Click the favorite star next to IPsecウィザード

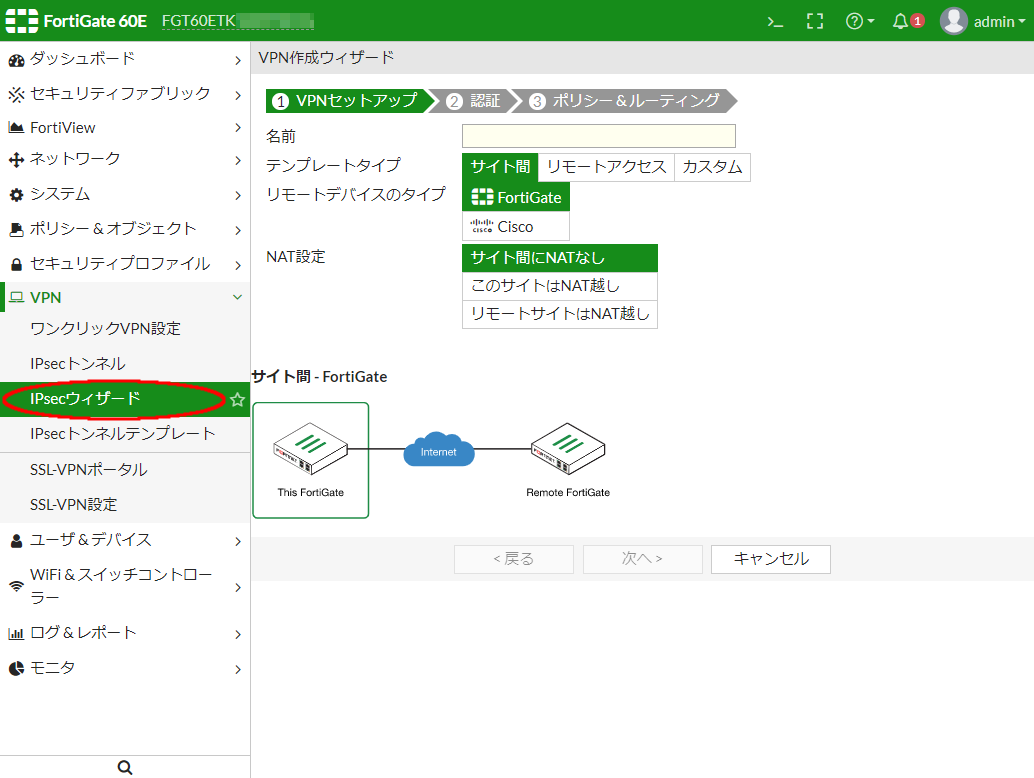coord(237,400)
